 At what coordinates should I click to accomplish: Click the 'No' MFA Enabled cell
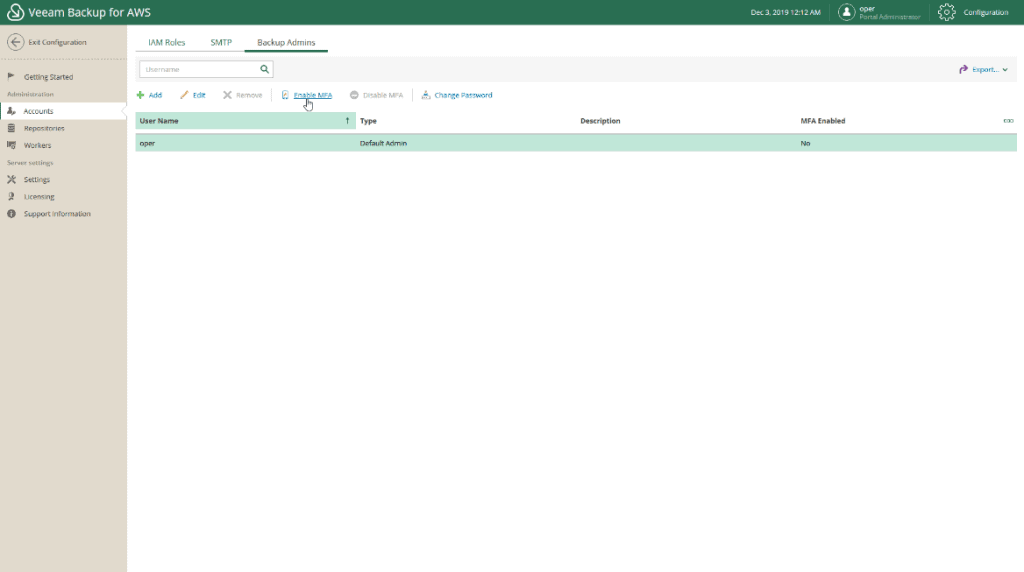point(805,143)
